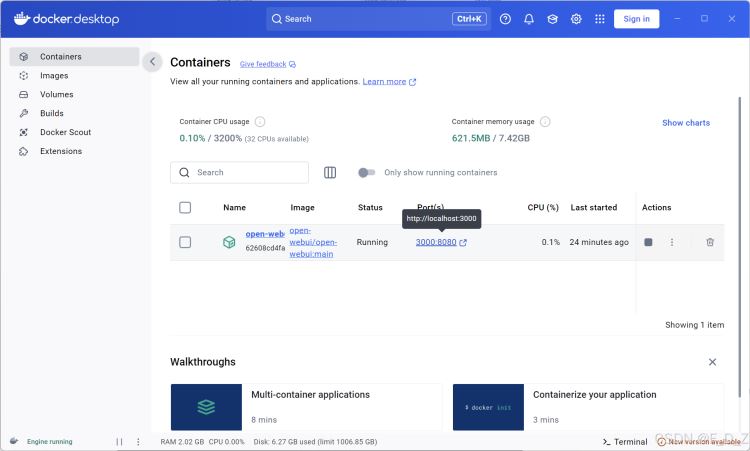750x451 pixels.
Task: Open the help question mark icon
Action: (x=505, y=19)
